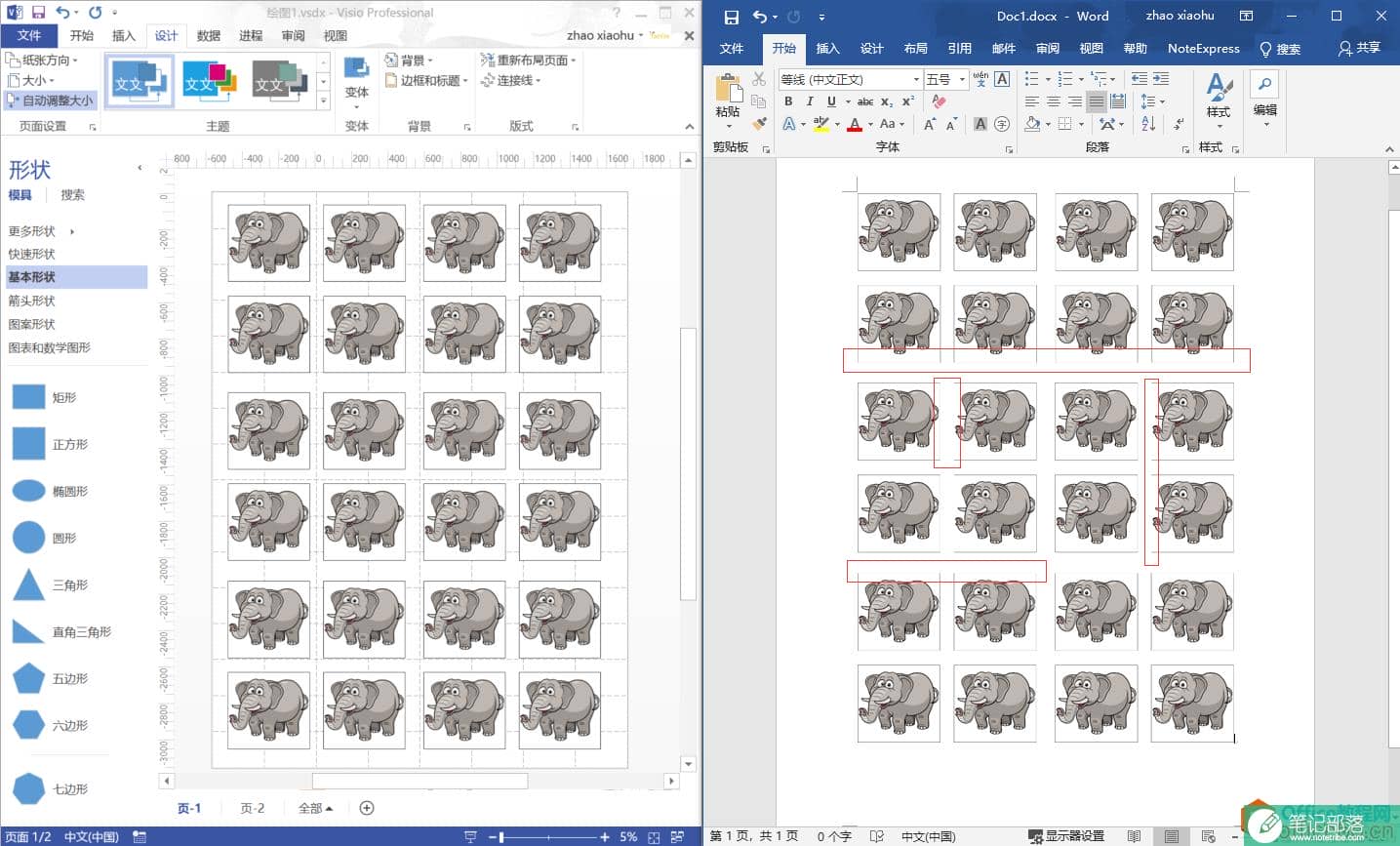Click the enclosed character 字 icon in Word
The height and width of the screenshot is (846, 1400).
1002,124
